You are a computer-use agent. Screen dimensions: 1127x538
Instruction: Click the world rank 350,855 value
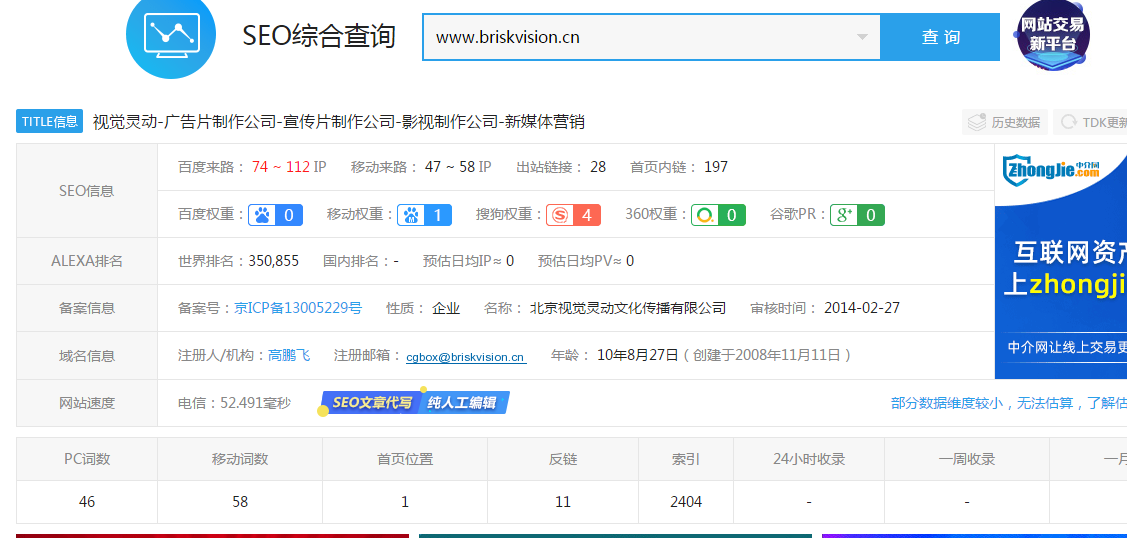point(274,261)
